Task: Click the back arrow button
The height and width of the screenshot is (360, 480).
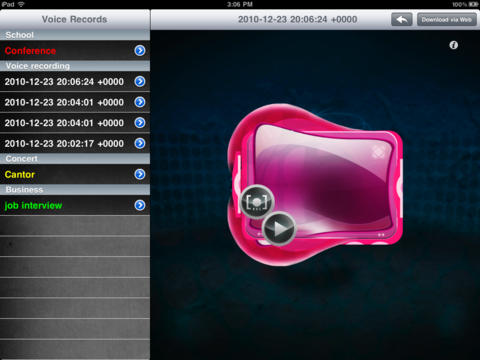Action: click(x=402, y=20)
